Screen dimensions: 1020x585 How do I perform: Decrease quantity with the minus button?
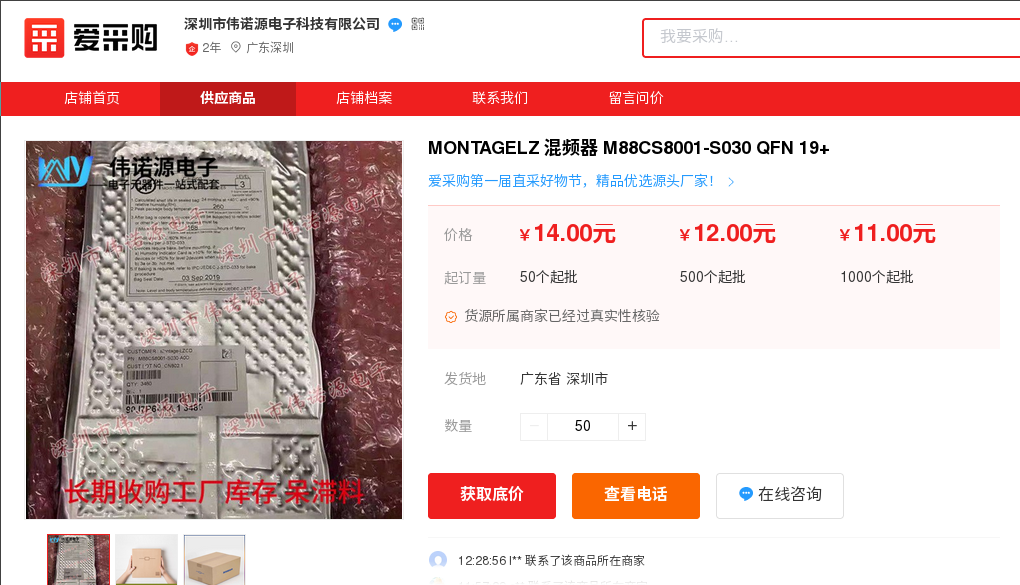pyautogui.click(x=534, y=426)
